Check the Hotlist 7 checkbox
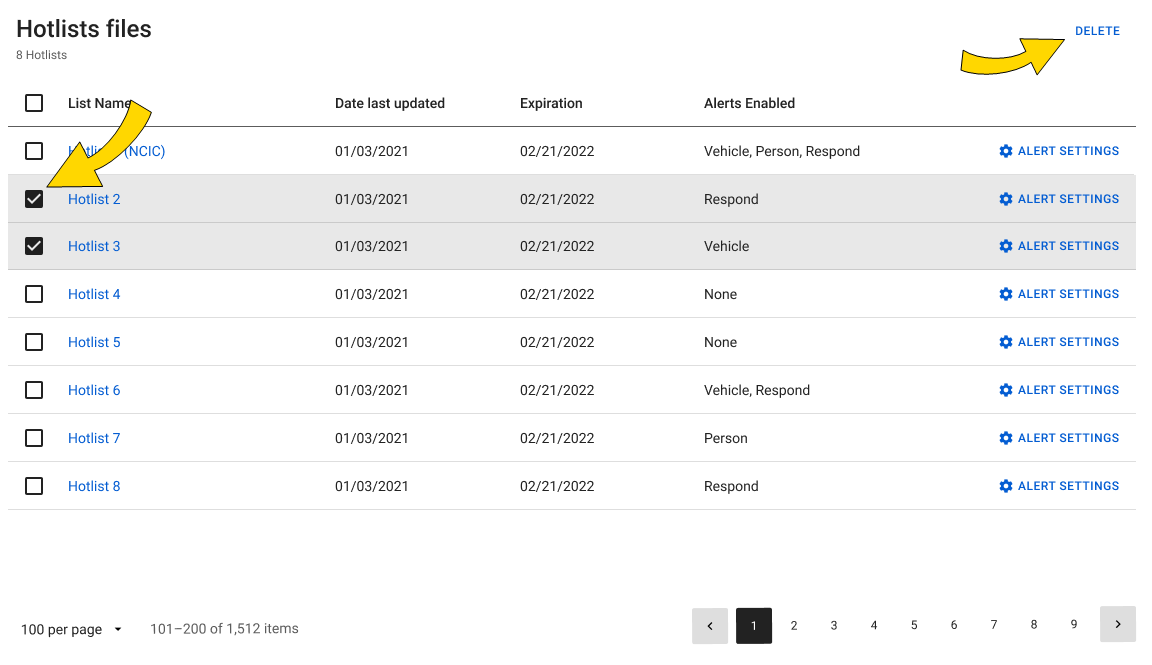1152x665 pixels. tap(34, 438)
